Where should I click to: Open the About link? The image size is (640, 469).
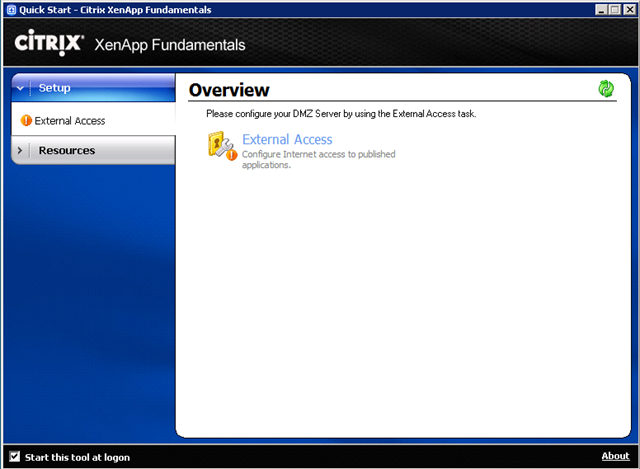[615, 456]
